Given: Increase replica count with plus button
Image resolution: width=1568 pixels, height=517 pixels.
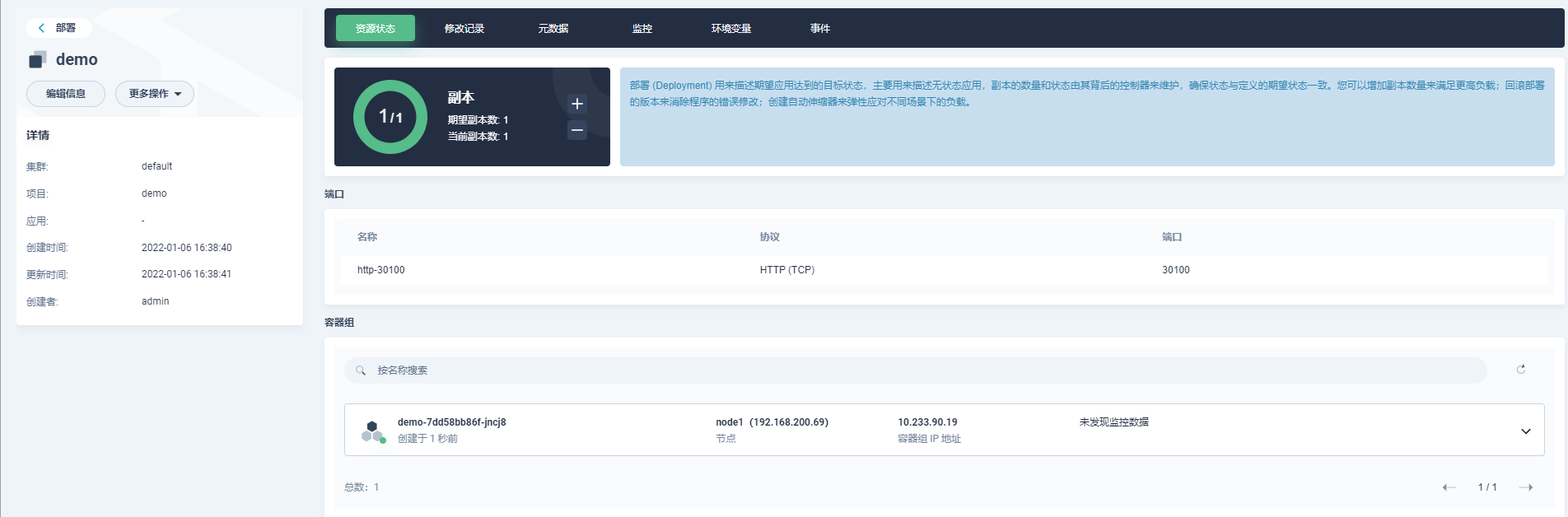Looking at the screenshot, I should [x=577, y=104].
